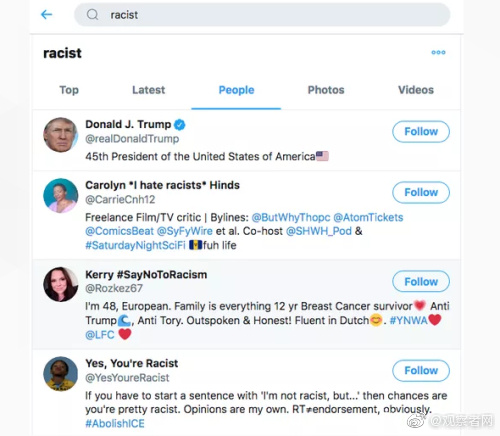The image size is (500, 436).
Task: Switch to the Top tab
Action: click(x=69, y=90)
